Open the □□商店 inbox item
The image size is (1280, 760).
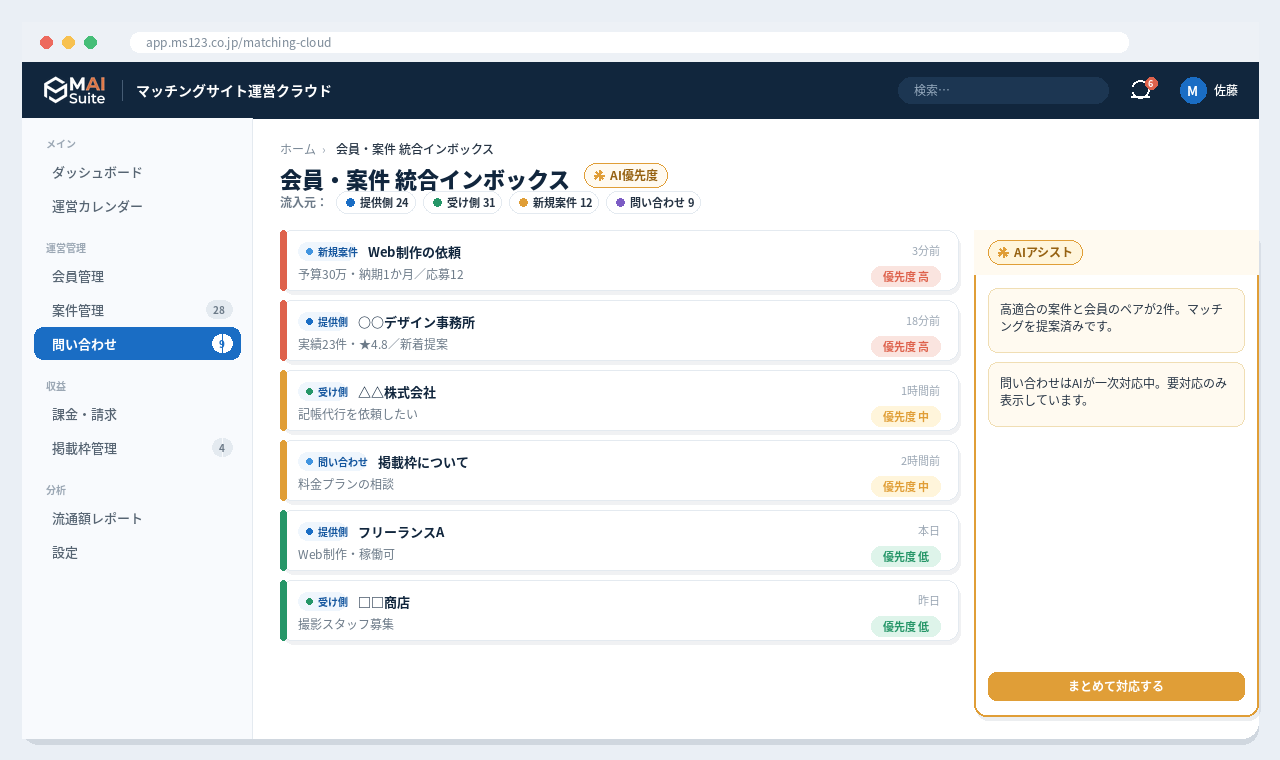(x=619, y=611)
